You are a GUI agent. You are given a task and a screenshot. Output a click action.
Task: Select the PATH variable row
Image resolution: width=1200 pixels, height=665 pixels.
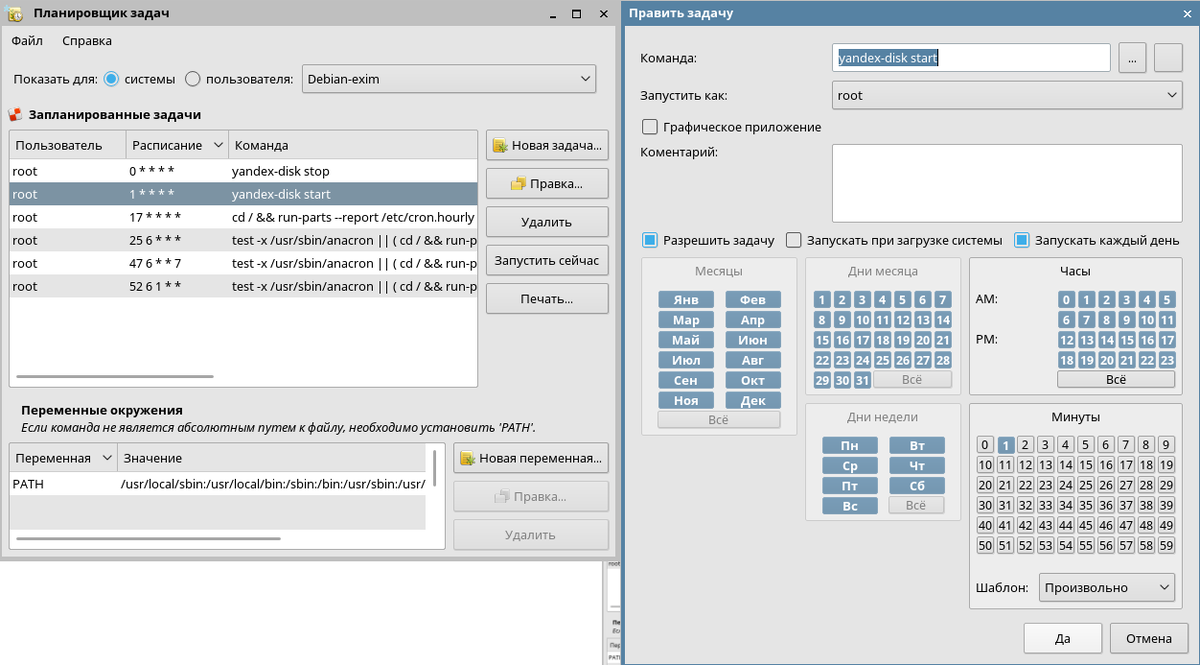coord(218,484)
